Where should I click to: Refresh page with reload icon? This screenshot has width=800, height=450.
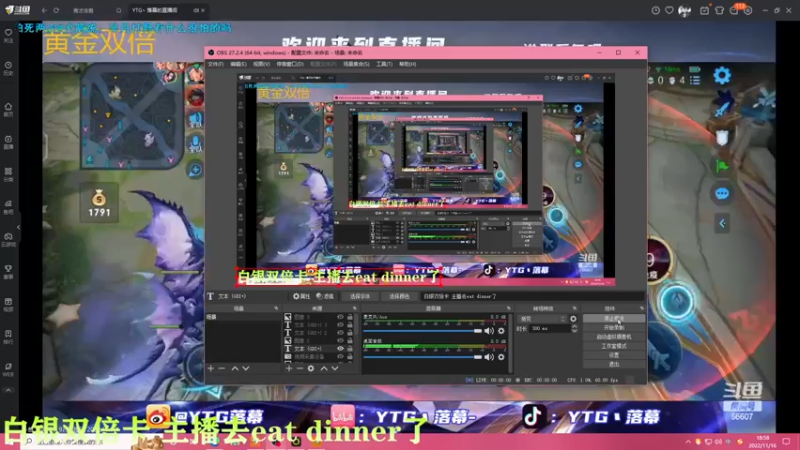tap(56, 10)
